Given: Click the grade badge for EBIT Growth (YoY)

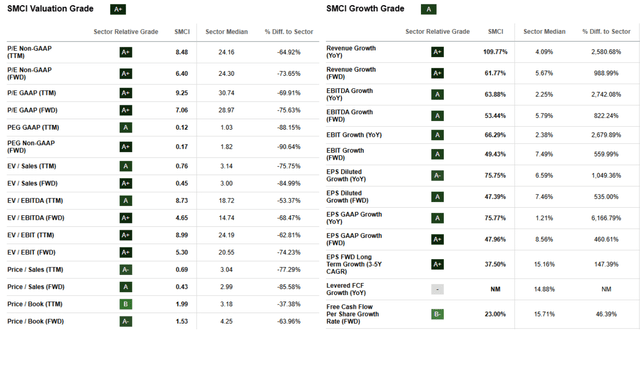Looking at the screenshot, I should point(437,135).
